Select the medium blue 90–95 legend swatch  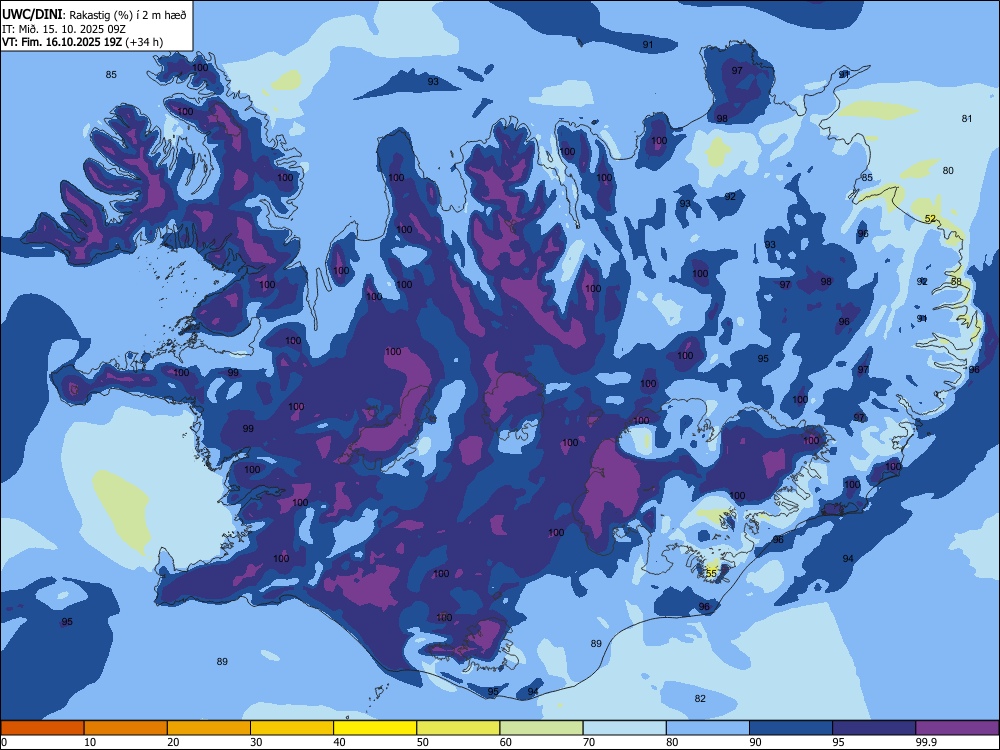(x=791, y=728)
